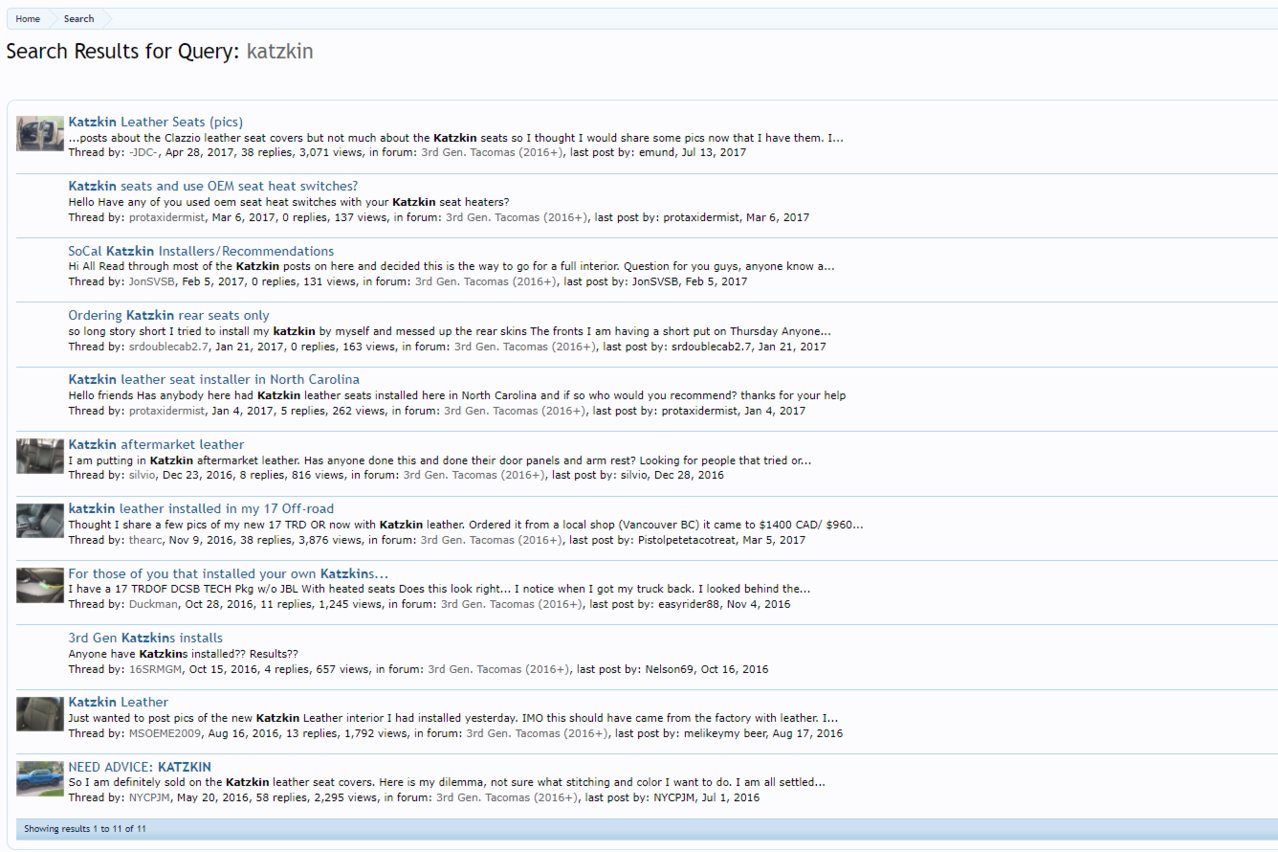
Task: Click the 'Search Results for Query: katzkin' heading
Action: [160, 51]
